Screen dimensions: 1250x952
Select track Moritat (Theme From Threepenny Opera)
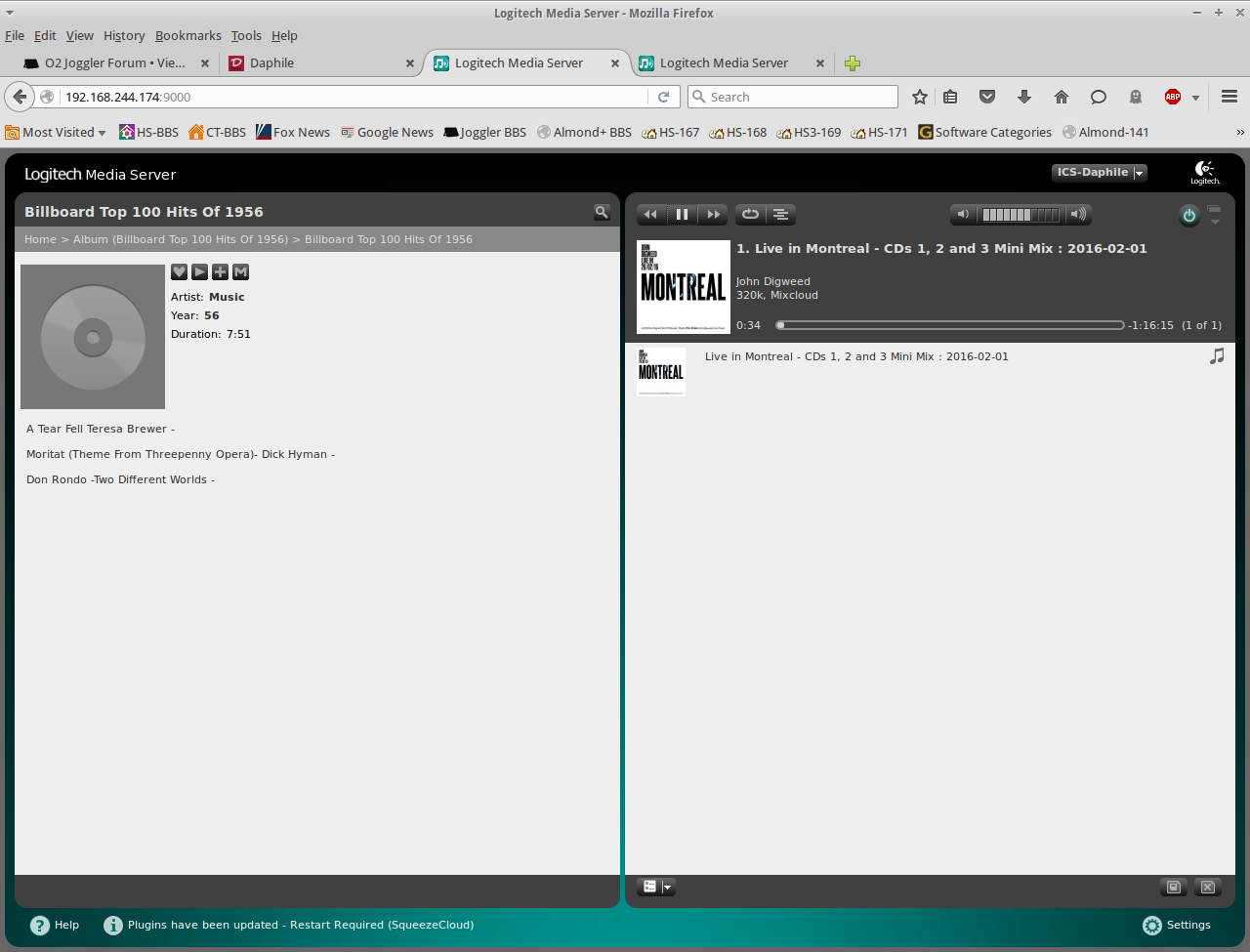pos(181,454)
